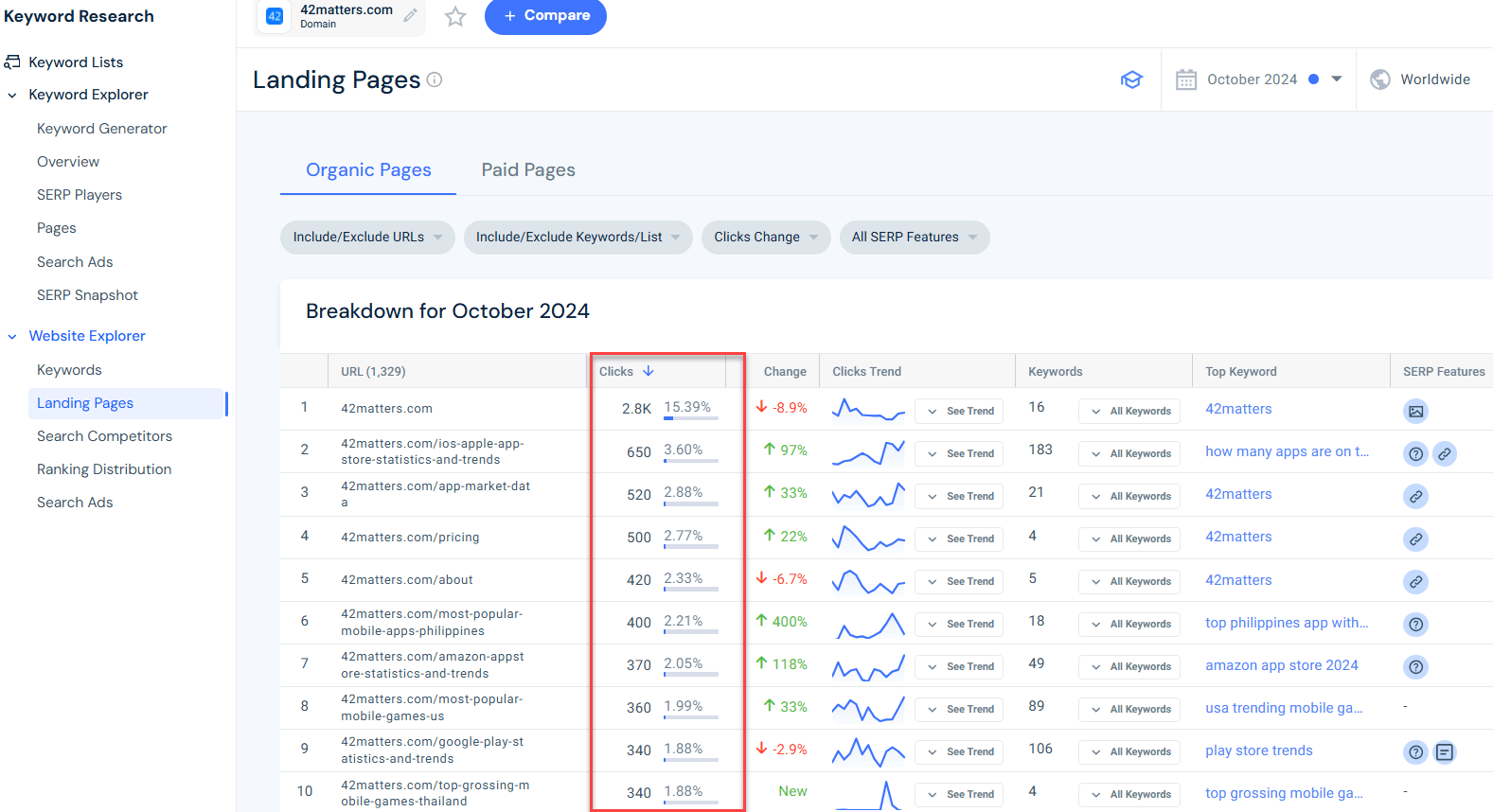Open the Include/Exclude URLs filter
This screenshot has height=812, width=1493.
tap(367, 237)
